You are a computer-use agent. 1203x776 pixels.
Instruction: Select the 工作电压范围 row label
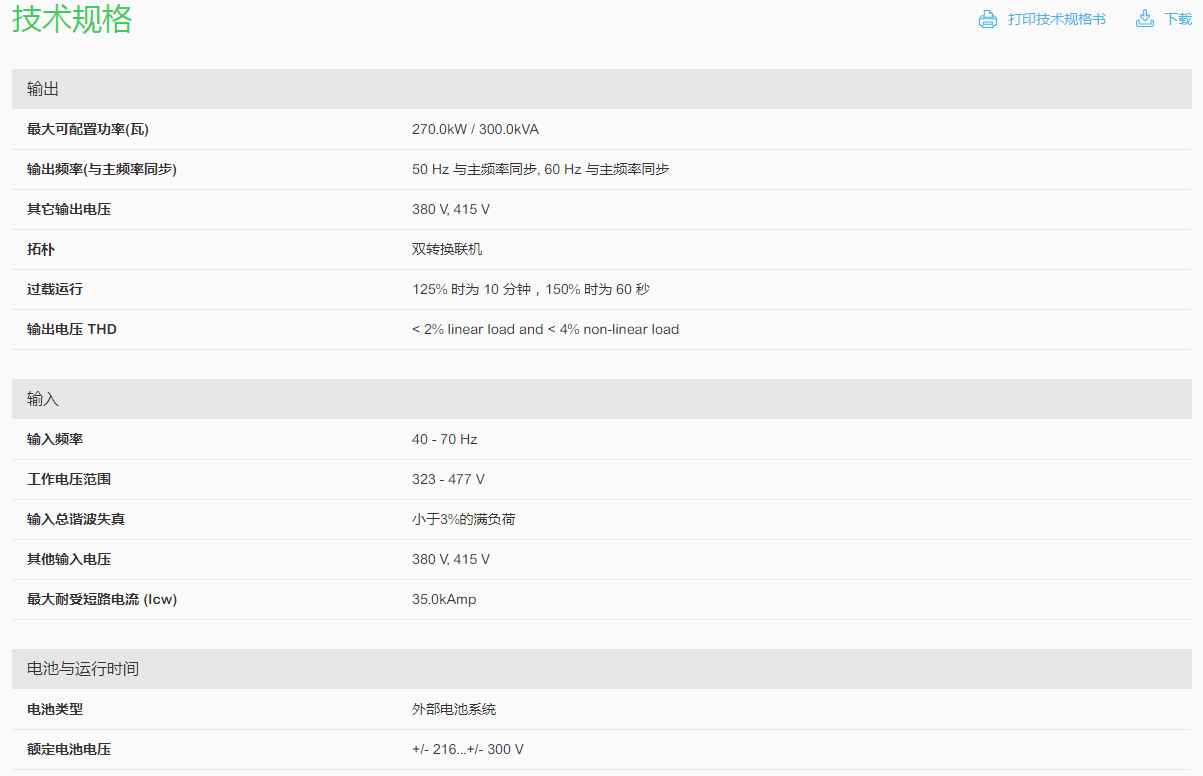point(69,479)
